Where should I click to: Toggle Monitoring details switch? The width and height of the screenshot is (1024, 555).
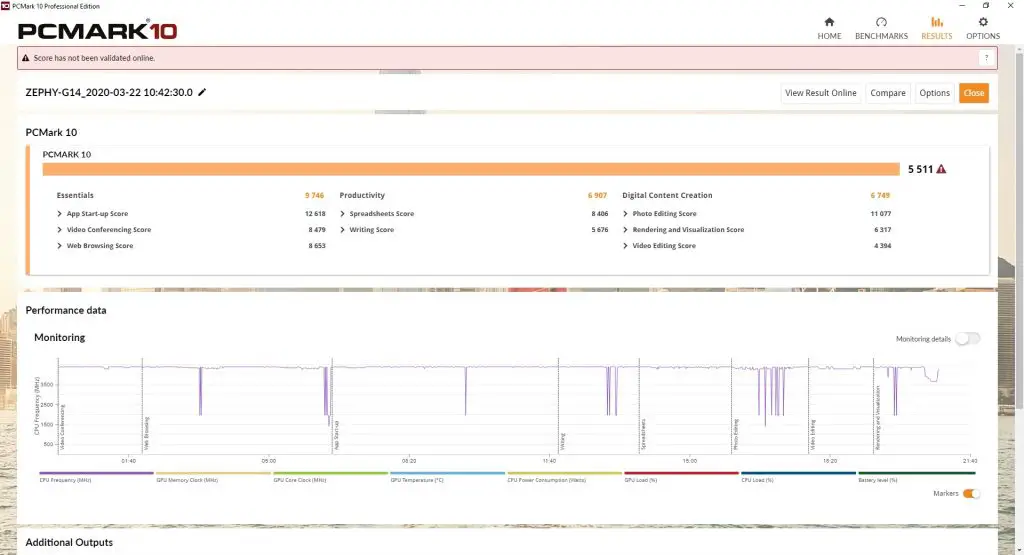pos(967,338)
